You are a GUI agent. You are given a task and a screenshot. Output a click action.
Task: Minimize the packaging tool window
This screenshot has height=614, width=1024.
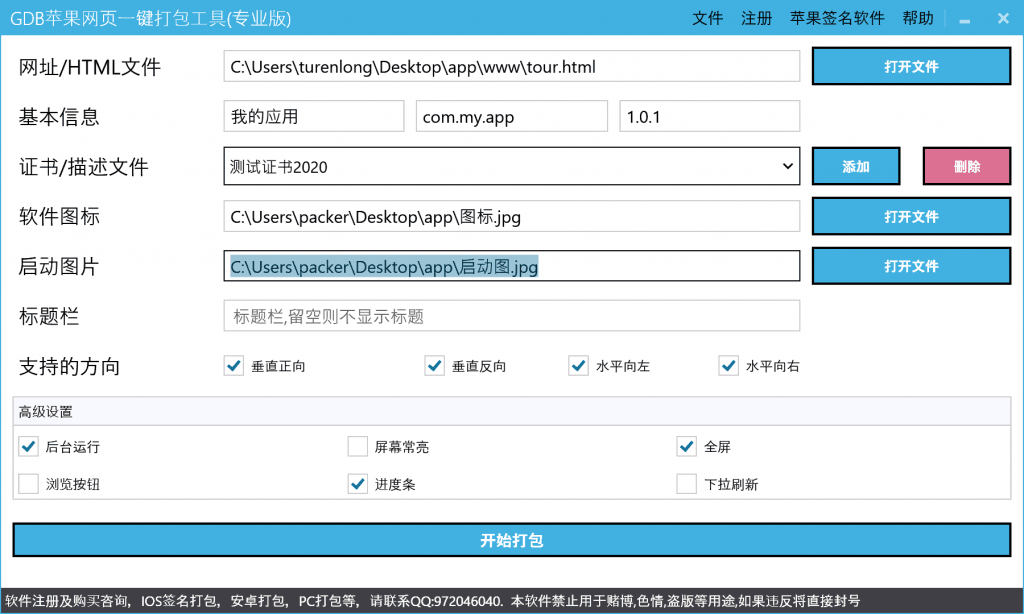pyautogui.click(x=965, y=19)
